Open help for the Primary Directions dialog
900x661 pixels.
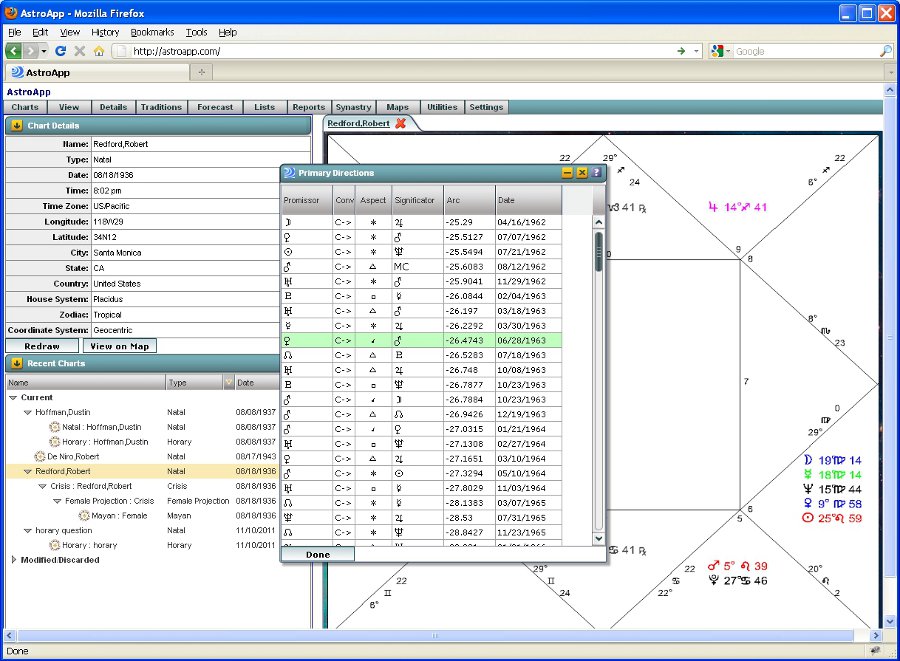click(x=596, y=173)
